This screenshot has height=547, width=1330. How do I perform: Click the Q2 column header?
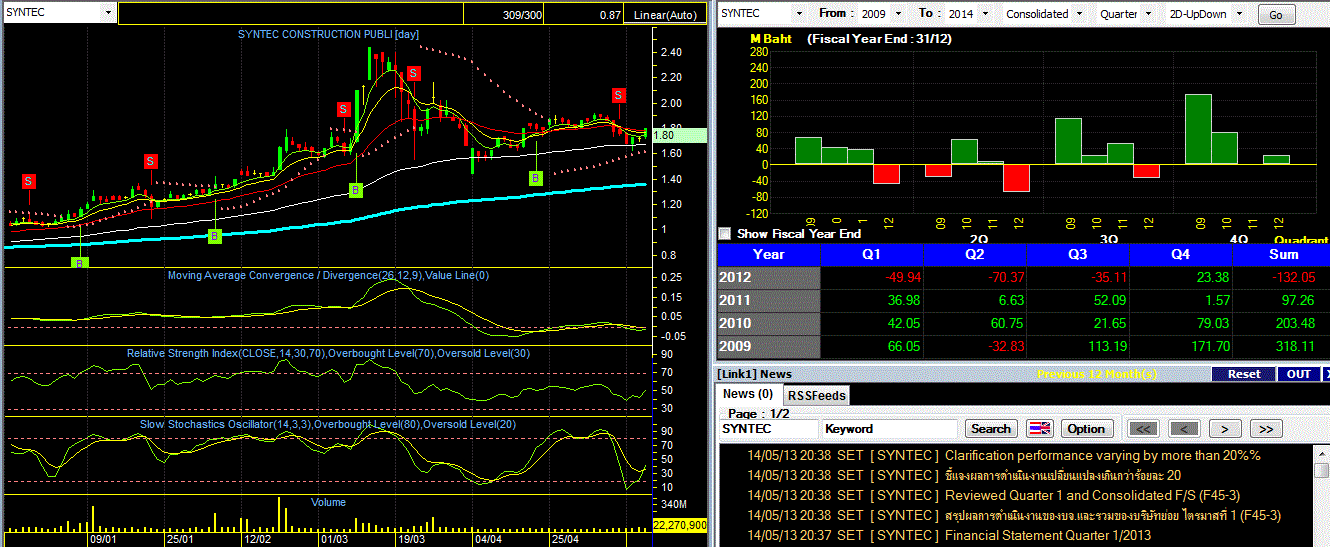tap(974, 254)
